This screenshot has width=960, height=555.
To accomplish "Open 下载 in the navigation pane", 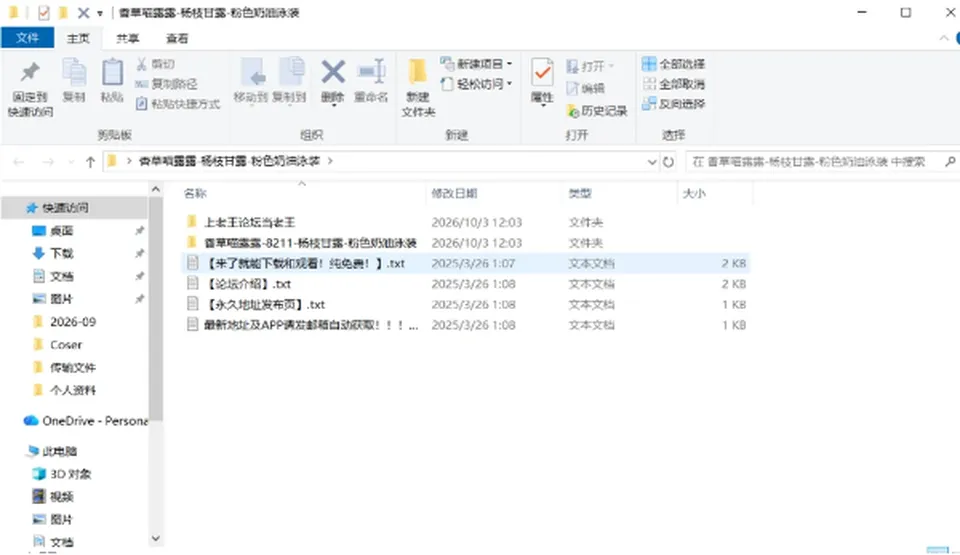I will coord(61,254).
